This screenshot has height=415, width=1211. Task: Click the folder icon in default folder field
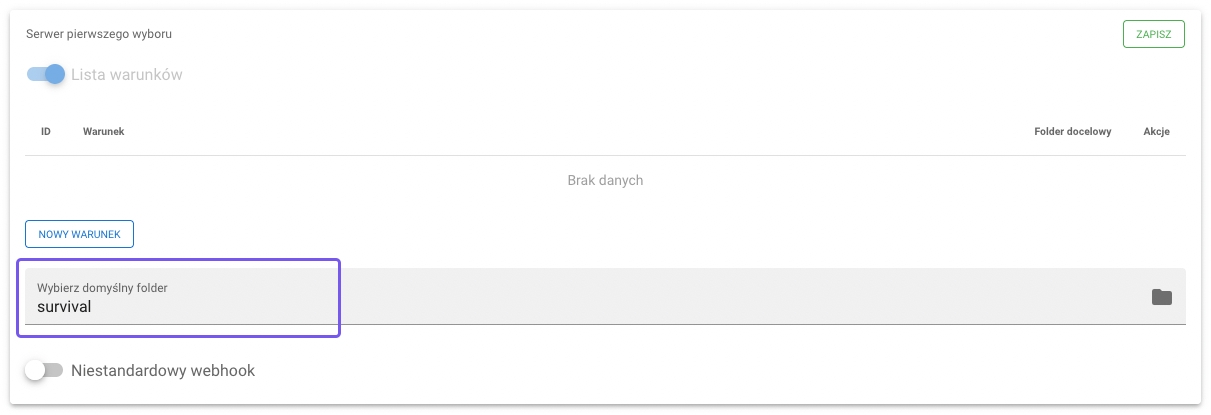tap(1161, 297)
